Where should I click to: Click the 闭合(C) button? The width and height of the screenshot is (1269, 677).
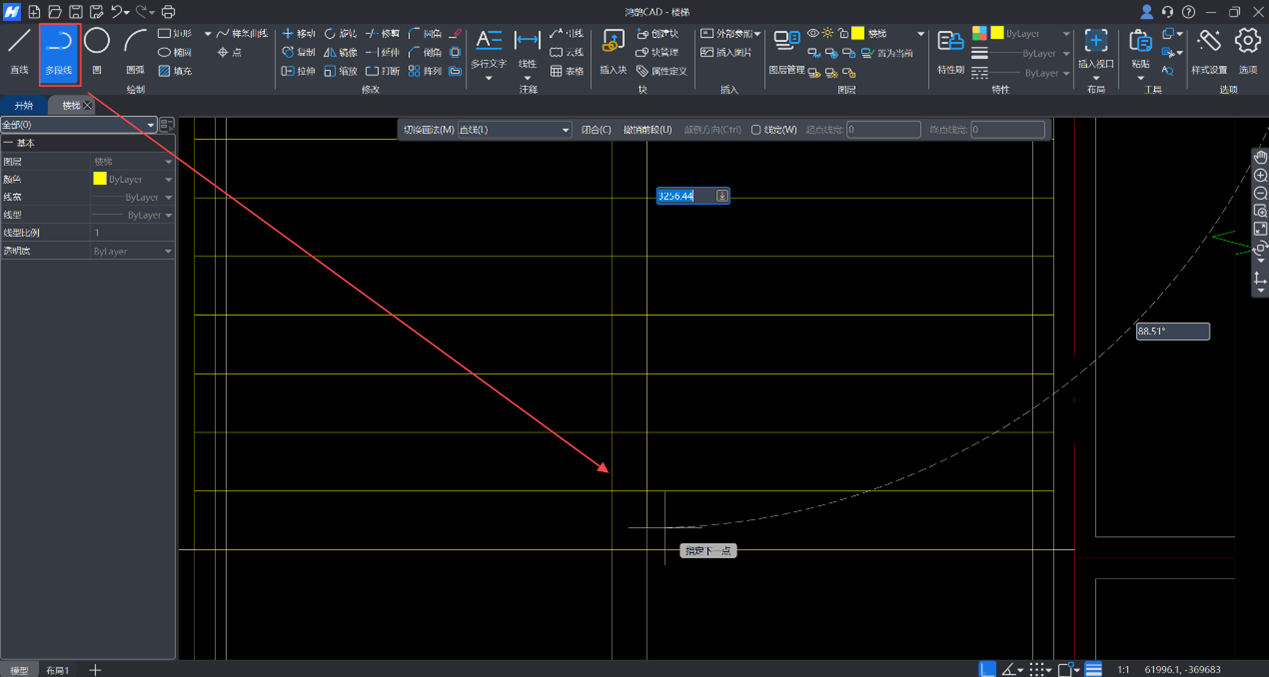(x=596, y=130)
